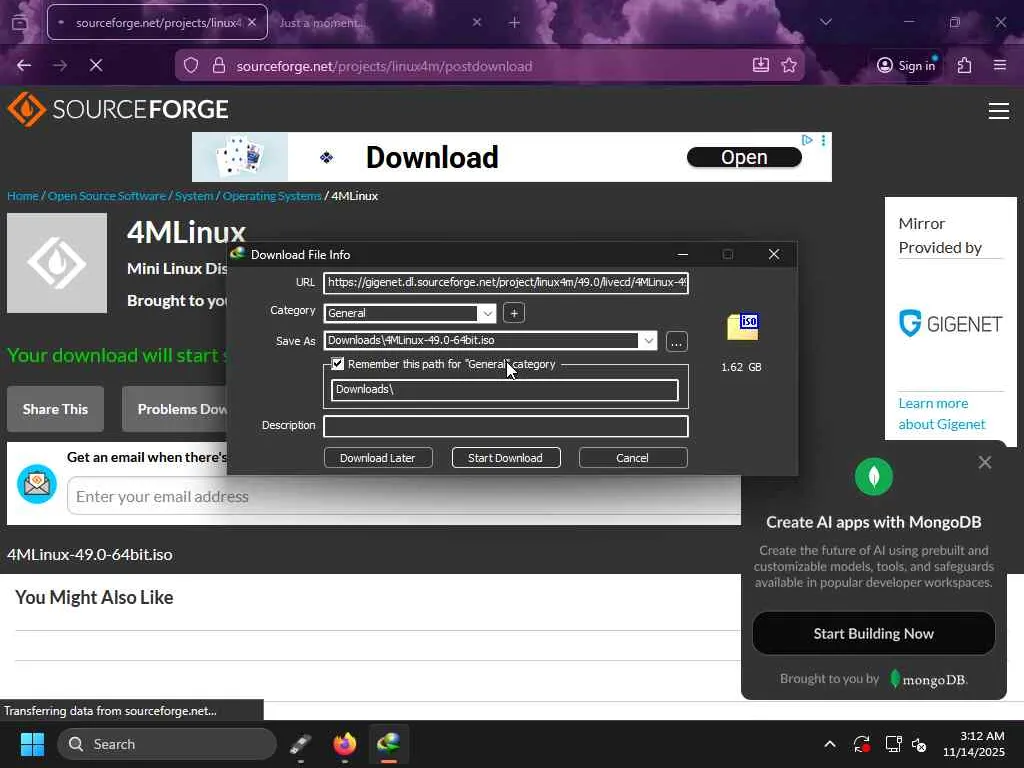Click the Downloads\ path field
The width and height of the screenshot is (1024, 768).
click(x=504, y=390)
